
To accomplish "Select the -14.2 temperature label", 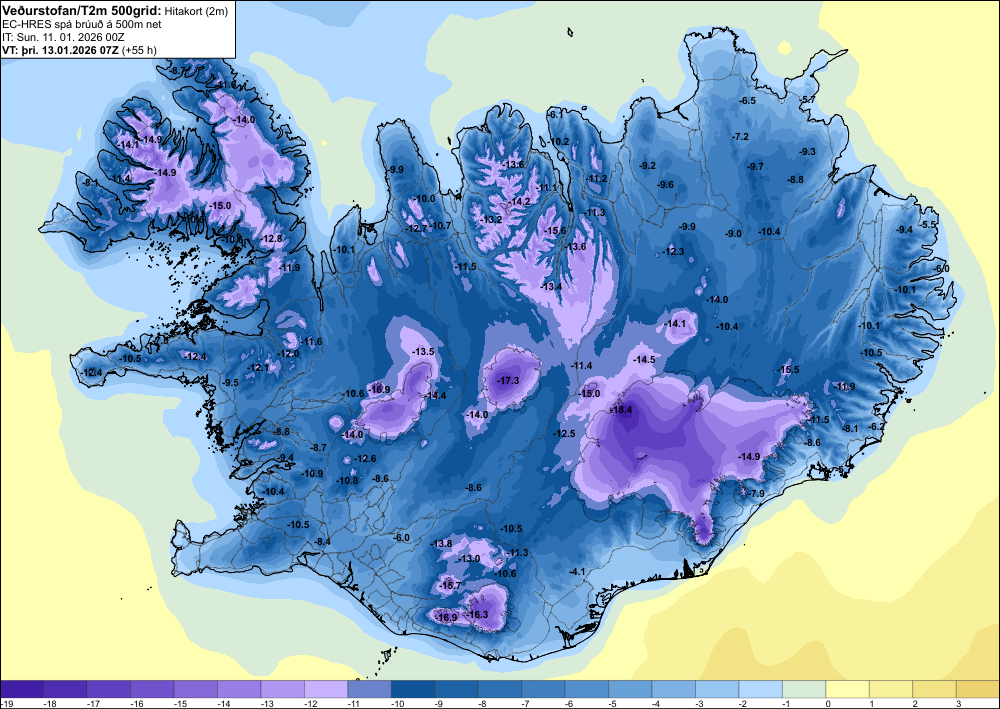I will (x=520, y=201).
